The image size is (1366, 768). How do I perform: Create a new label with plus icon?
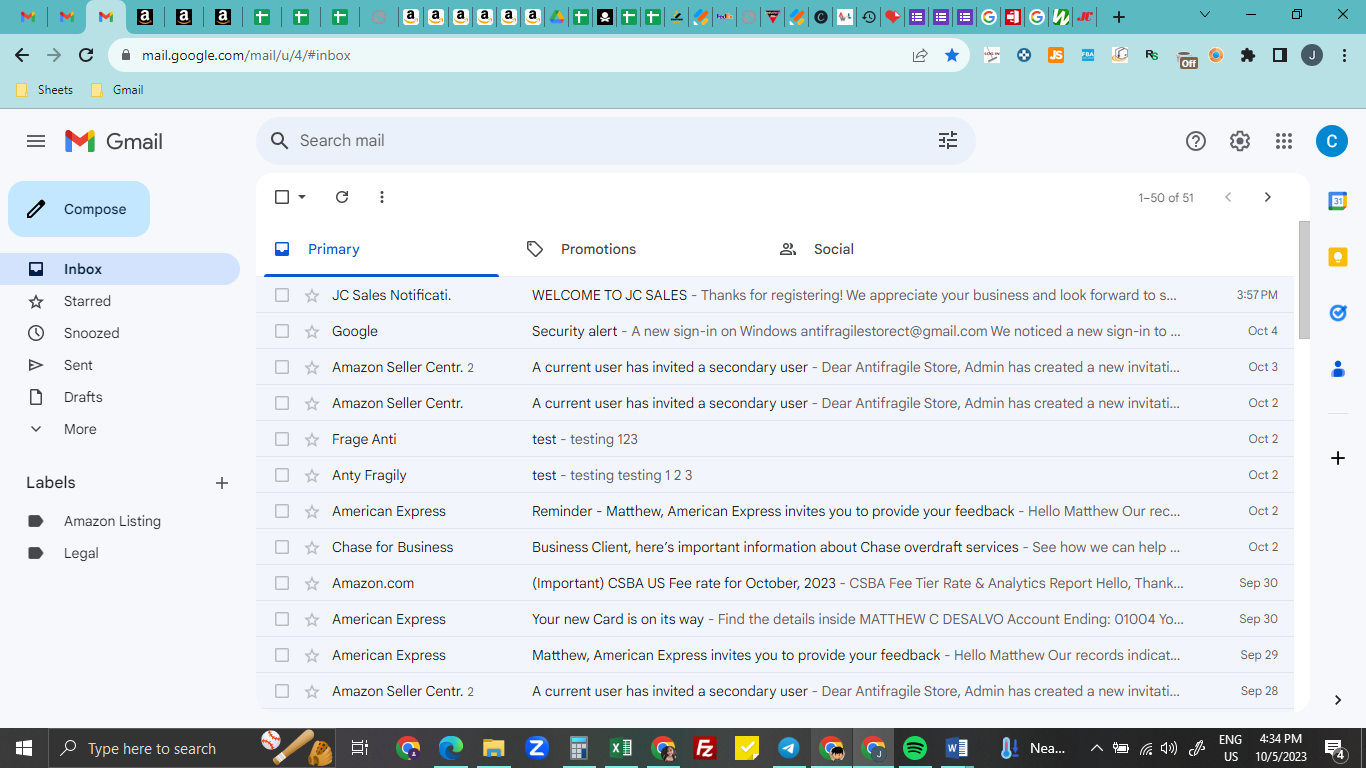point(222,483)
